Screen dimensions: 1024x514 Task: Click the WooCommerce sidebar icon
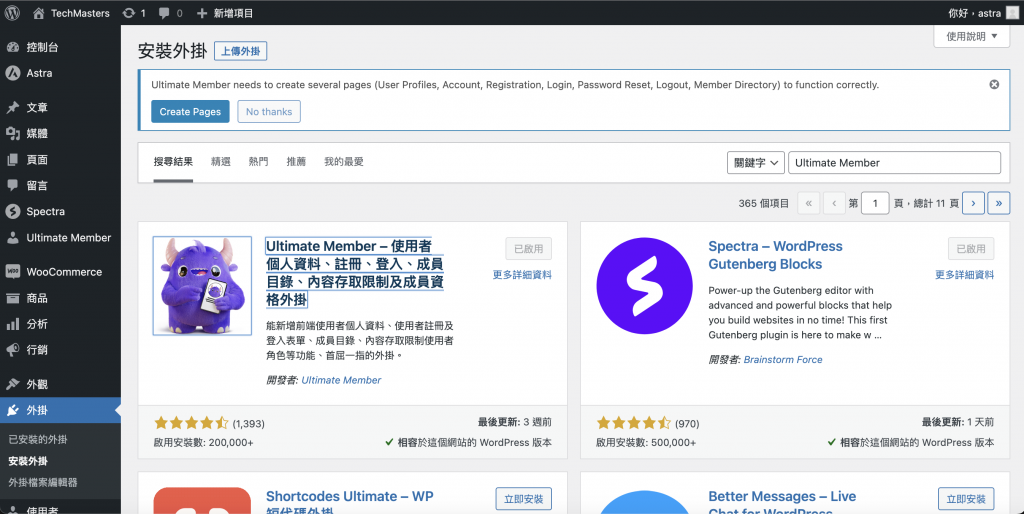[x=12, y=272]
